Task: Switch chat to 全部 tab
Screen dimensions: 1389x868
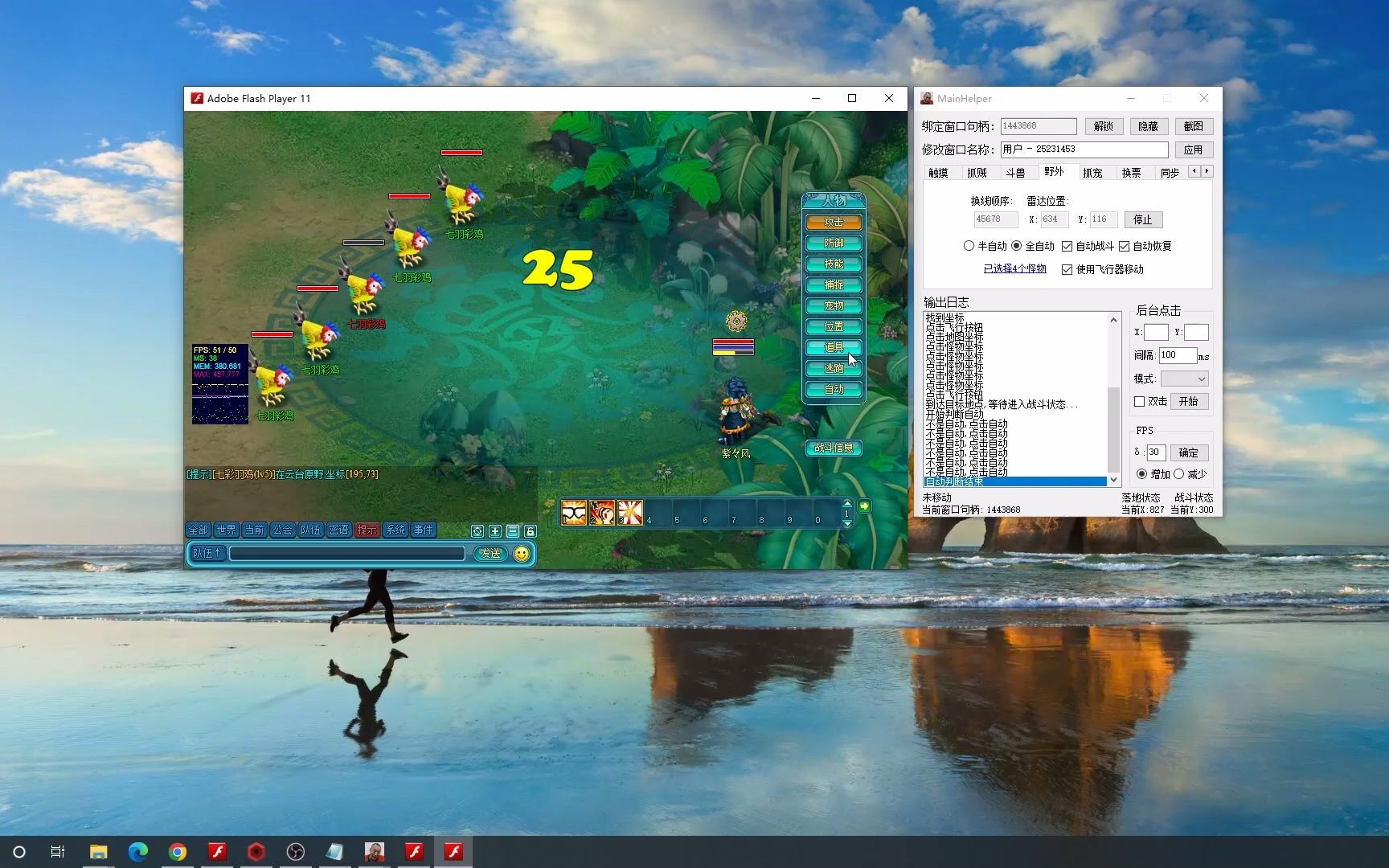Action: click(x=199, y=530)
